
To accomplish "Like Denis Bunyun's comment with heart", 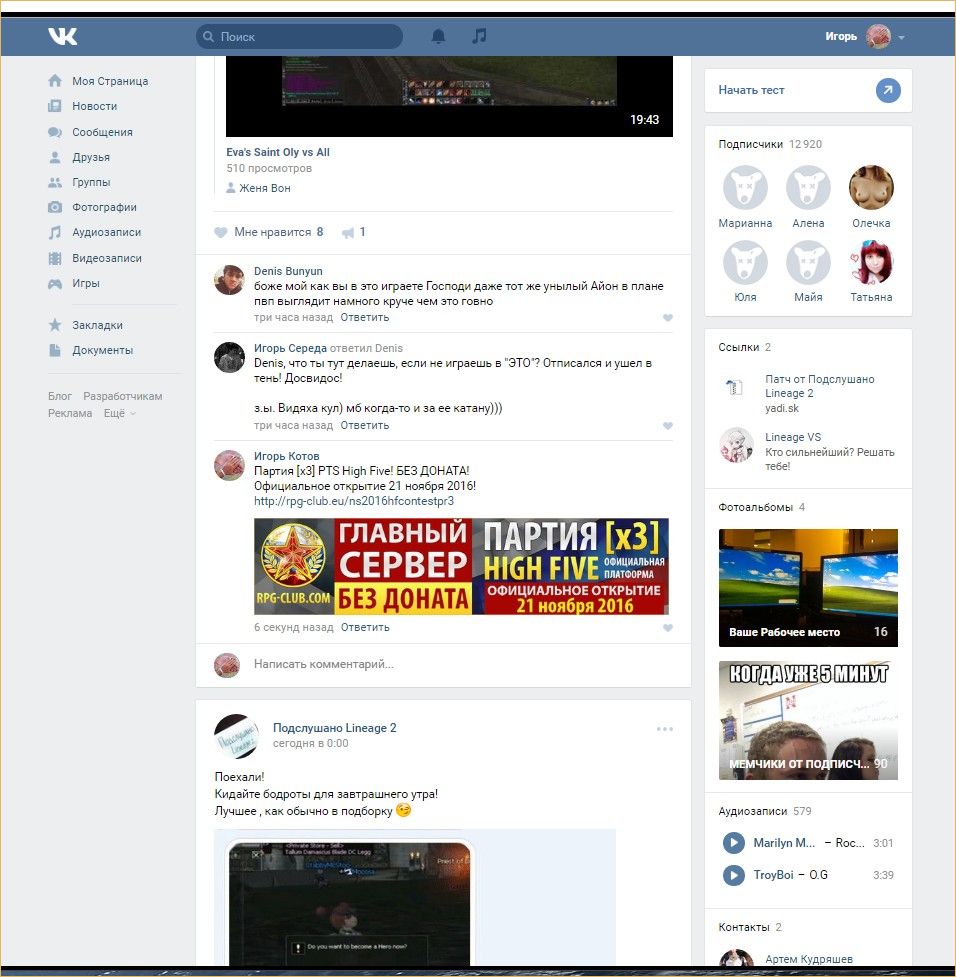I will [x=668, y=318].
